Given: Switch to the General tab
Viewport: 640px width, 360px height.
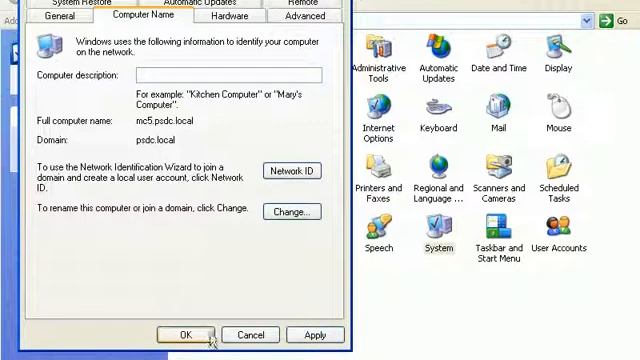Looking at the screenshot, I should click(x=60, y=16).
